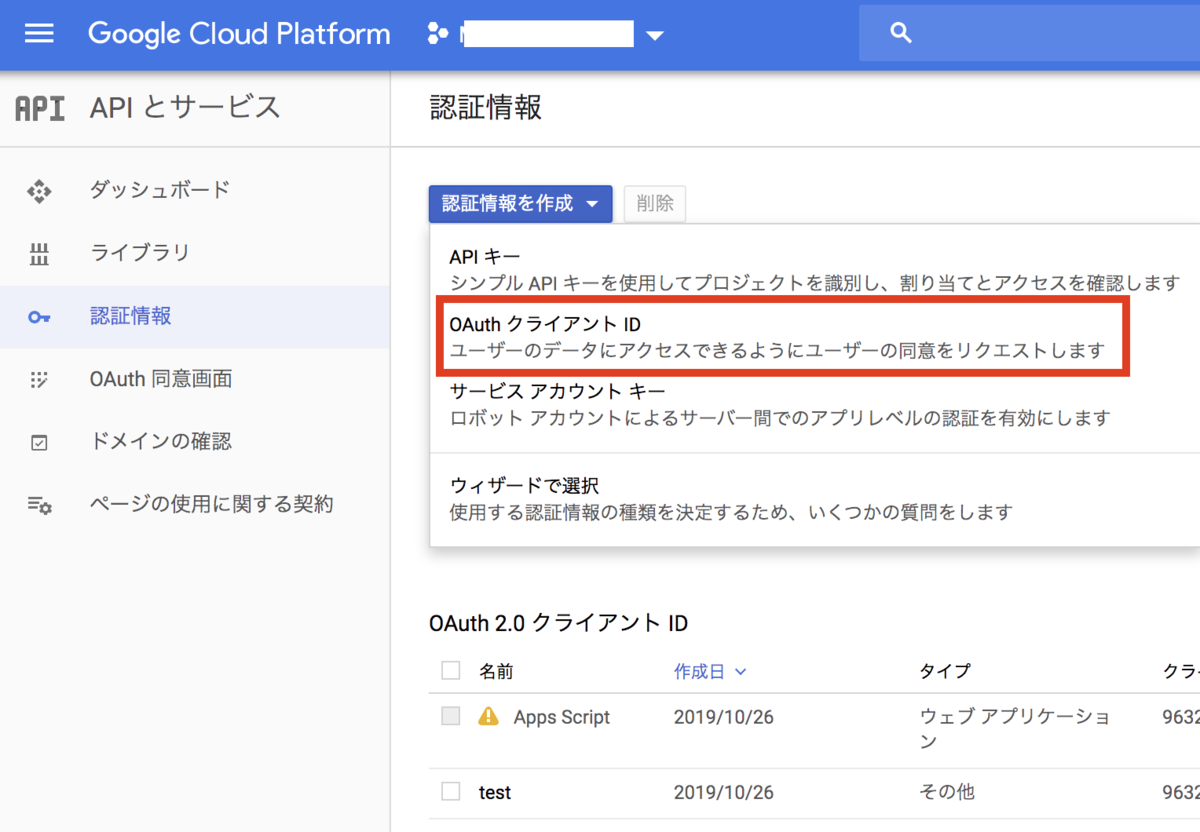Screen dimensions: 1200x832
Task: Go to OAuth 同意画面 page
Action: (161, 379)
